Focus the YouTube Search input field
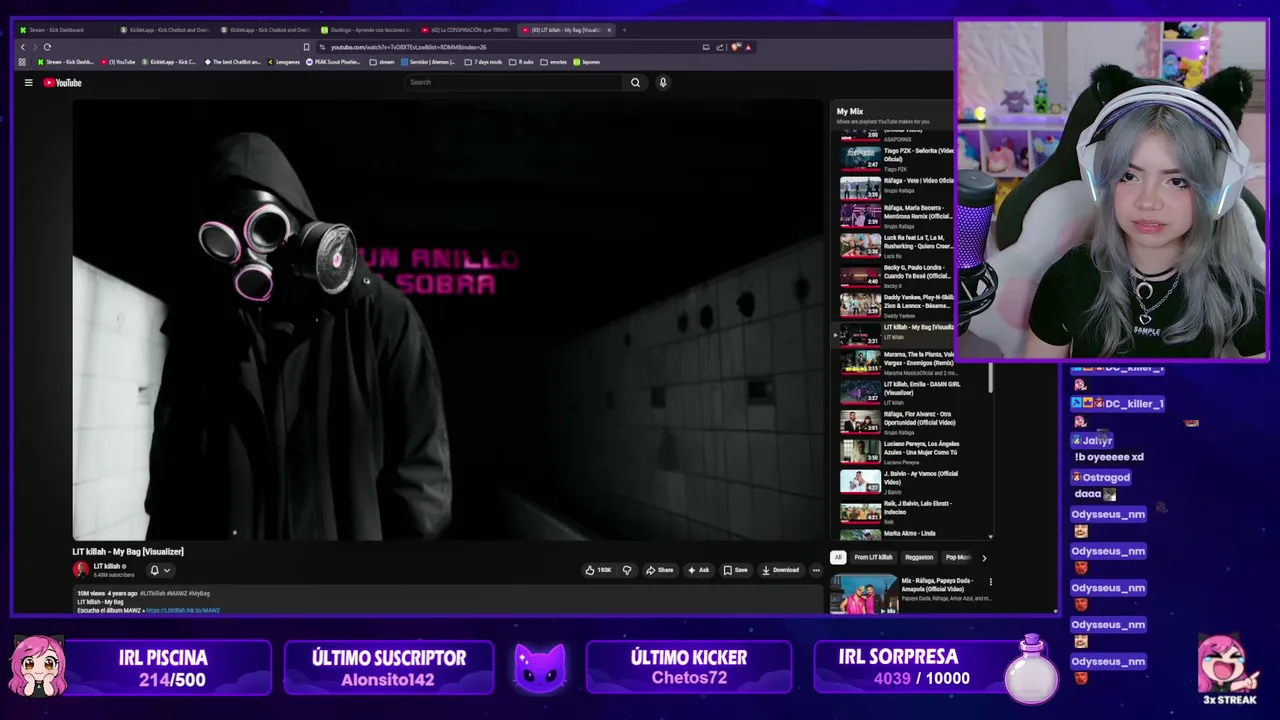Viewport: 1280px width, 720px height. [x=513, y=82]
